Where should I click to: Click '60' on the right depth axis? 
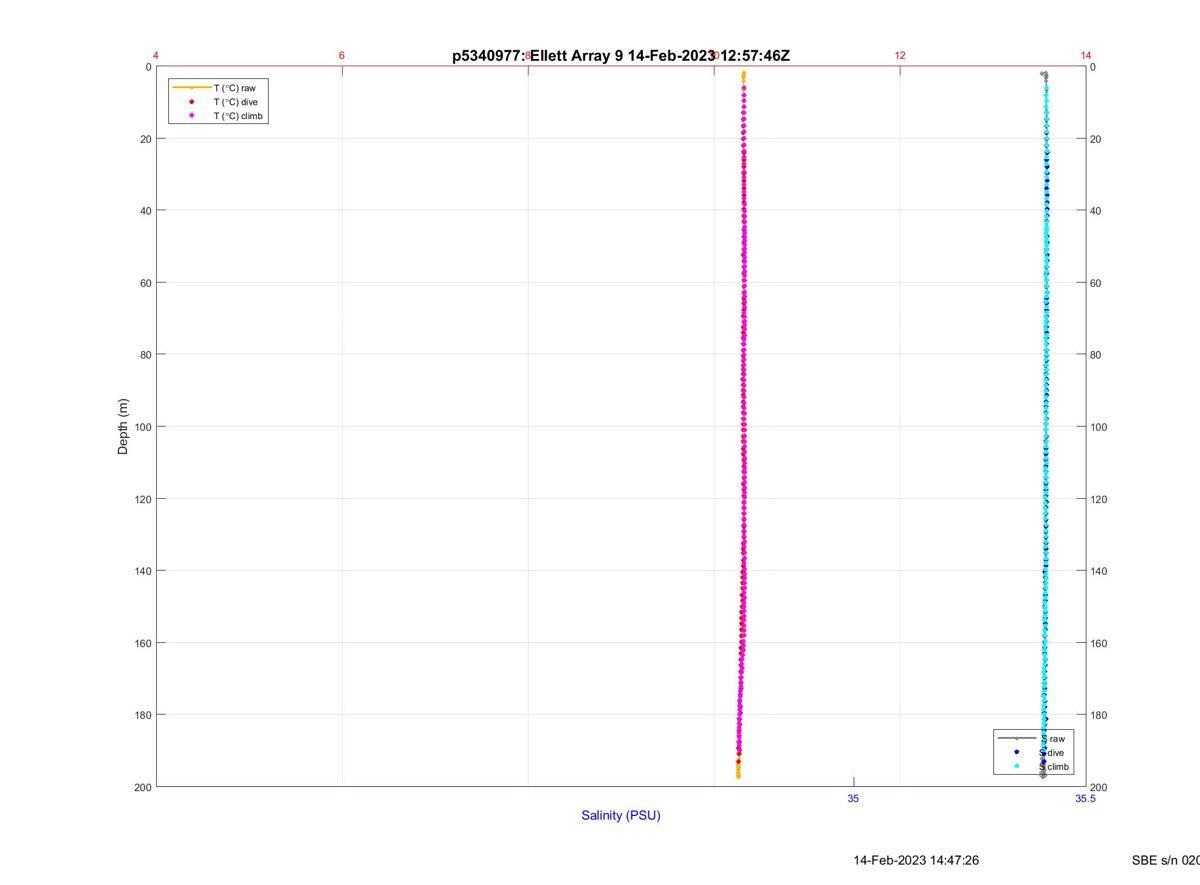[1096, 283]
